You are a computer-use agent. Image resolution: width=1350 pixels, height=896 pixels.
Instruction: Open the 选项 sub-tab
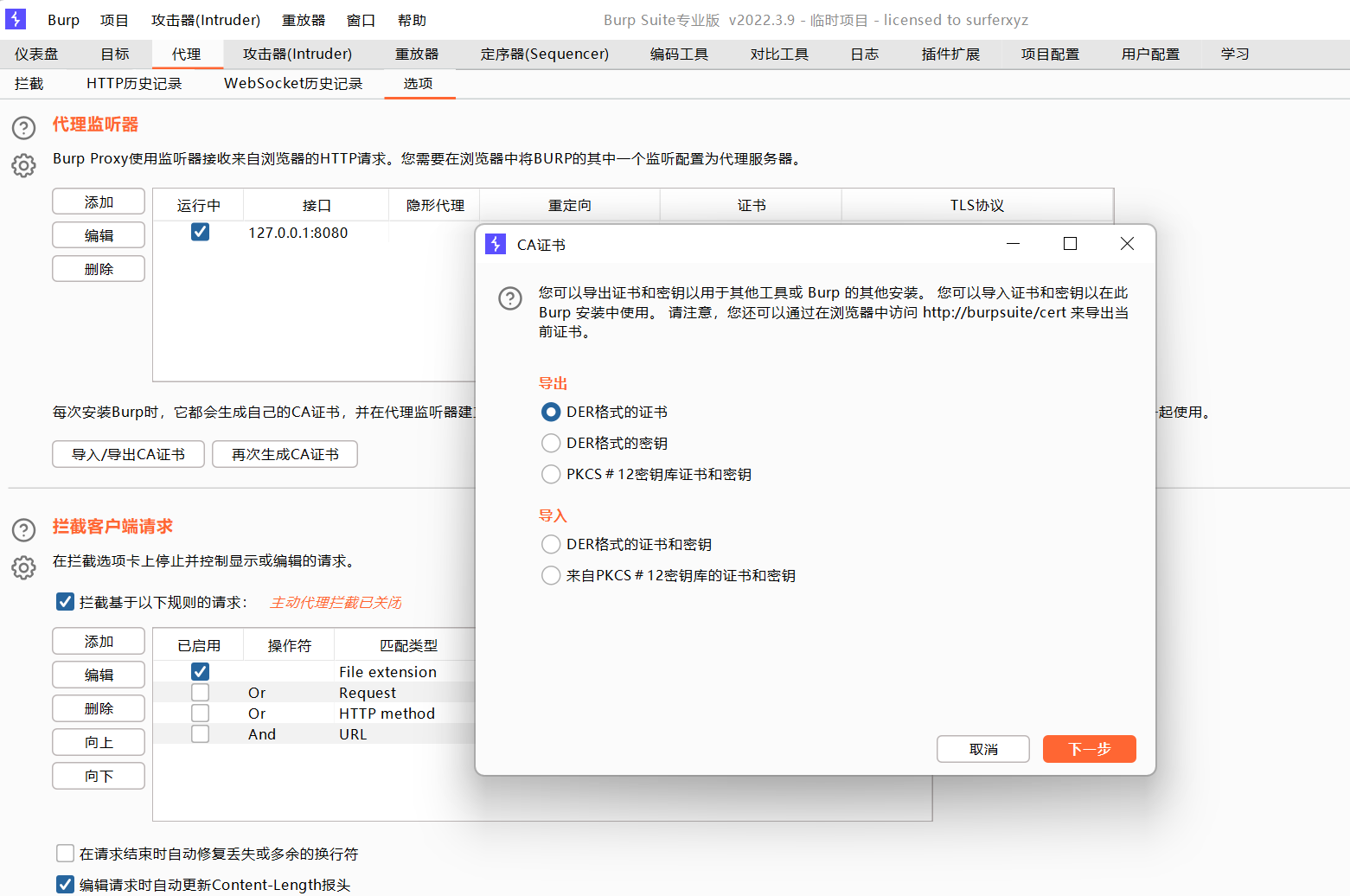[419, 83]
